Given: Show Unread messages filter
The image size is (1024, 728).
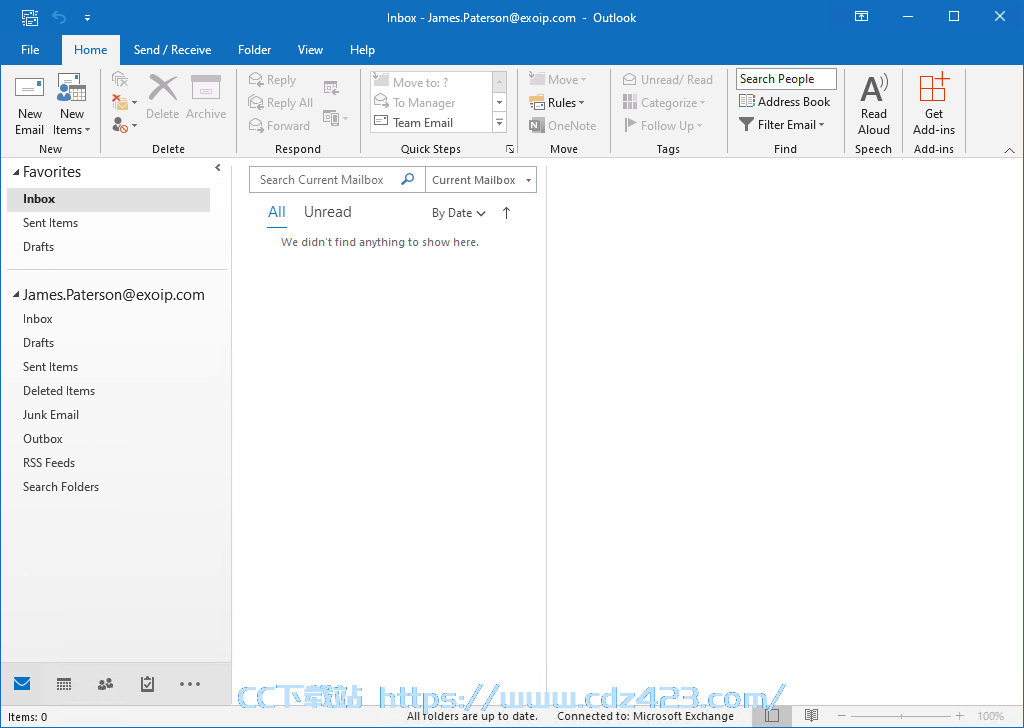Looking at the screenshot, I should (328, 212).
